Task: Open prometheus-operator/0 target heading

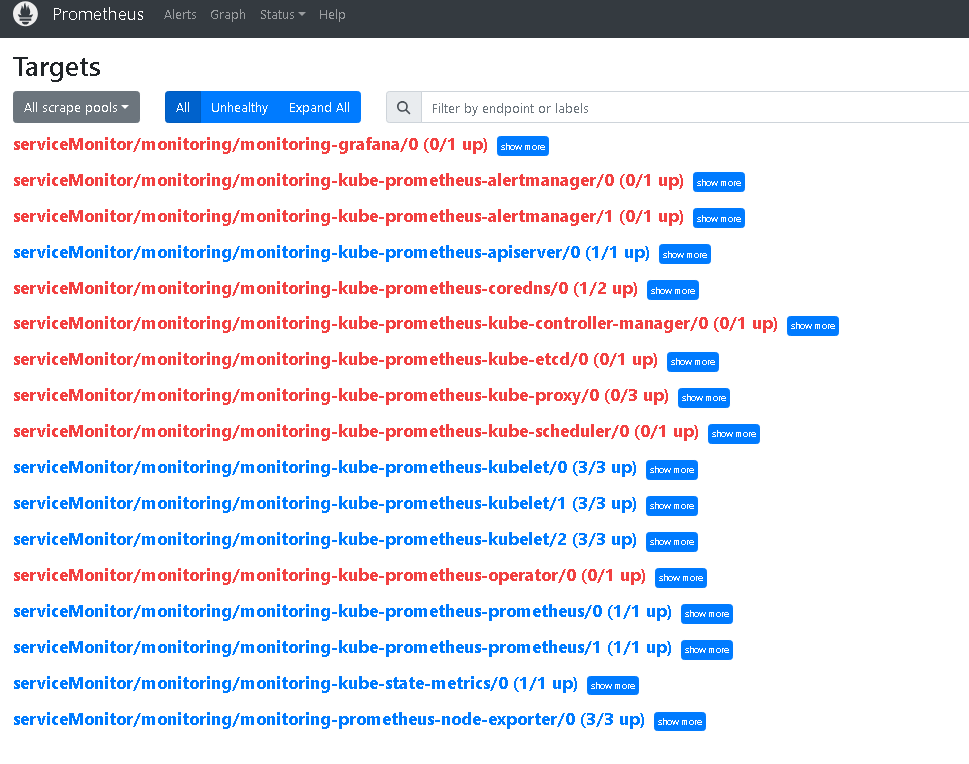Action: (329, 575)
